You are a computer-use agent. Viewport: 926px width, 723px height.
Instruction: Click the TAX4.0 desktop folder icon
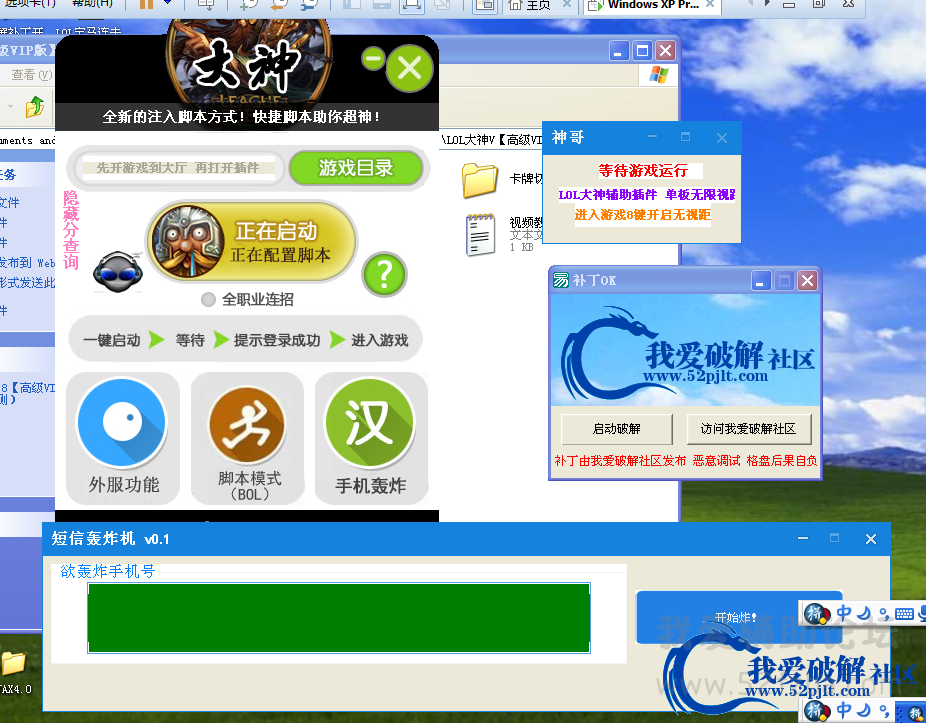coord(14,664)
